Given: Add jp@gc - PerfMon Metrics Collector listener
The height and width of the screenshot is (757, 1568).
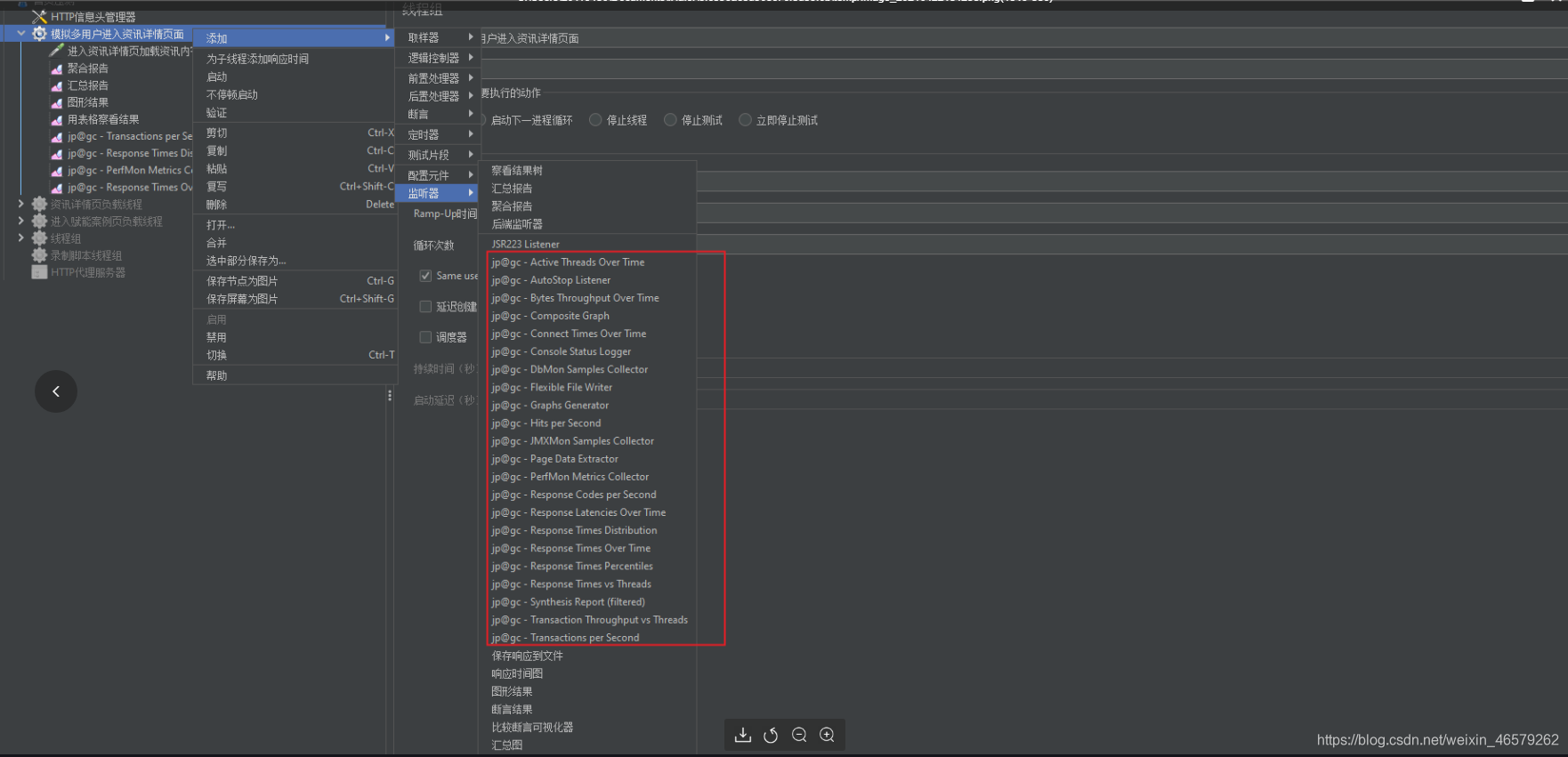Looking at the screenshot, I should pyautogui.click(x=588, y=477).
